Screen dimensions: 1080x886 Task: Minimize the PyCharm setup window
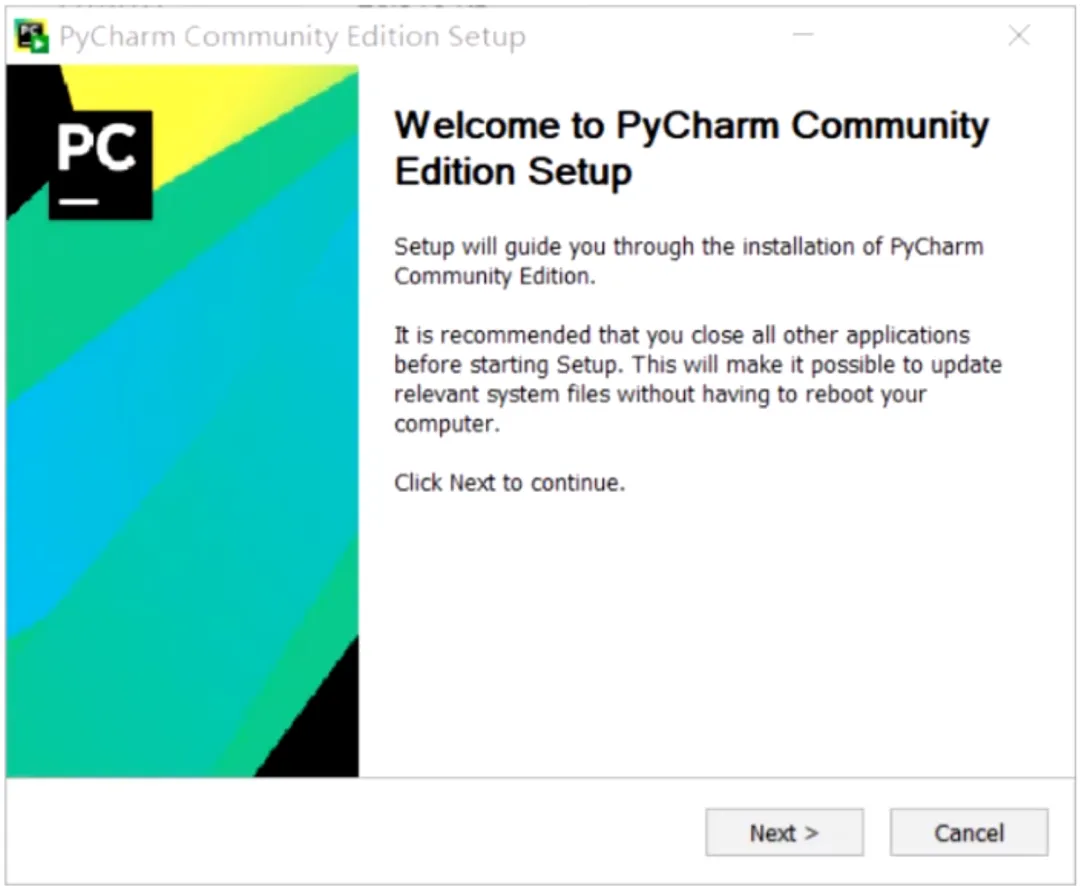click(803, 34)
